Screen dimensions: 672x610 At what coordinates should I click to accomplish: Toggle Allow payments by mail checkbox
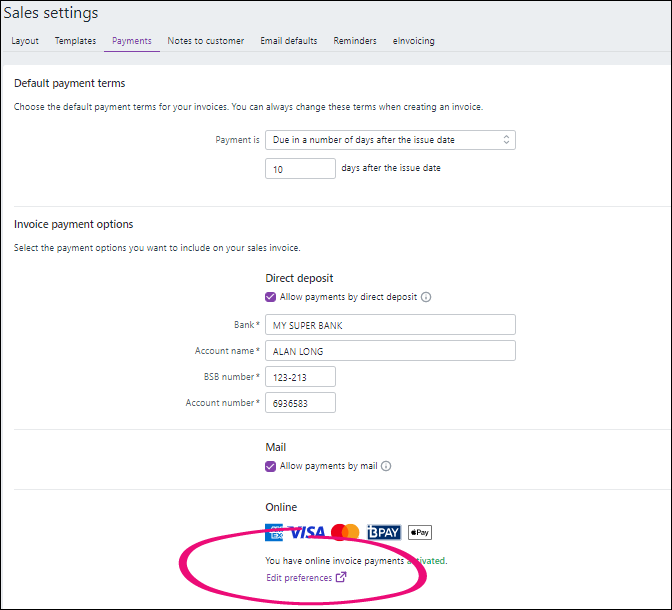tap(271, 466)
